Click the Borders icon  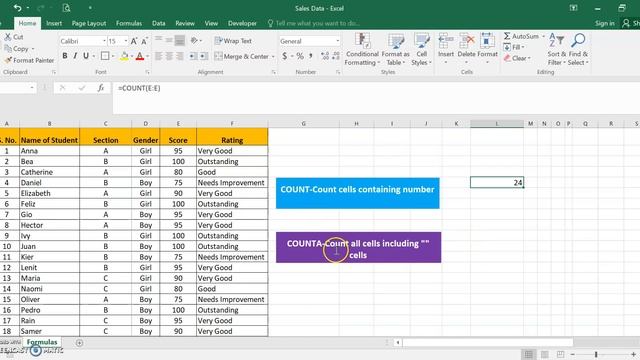(105, 56)
